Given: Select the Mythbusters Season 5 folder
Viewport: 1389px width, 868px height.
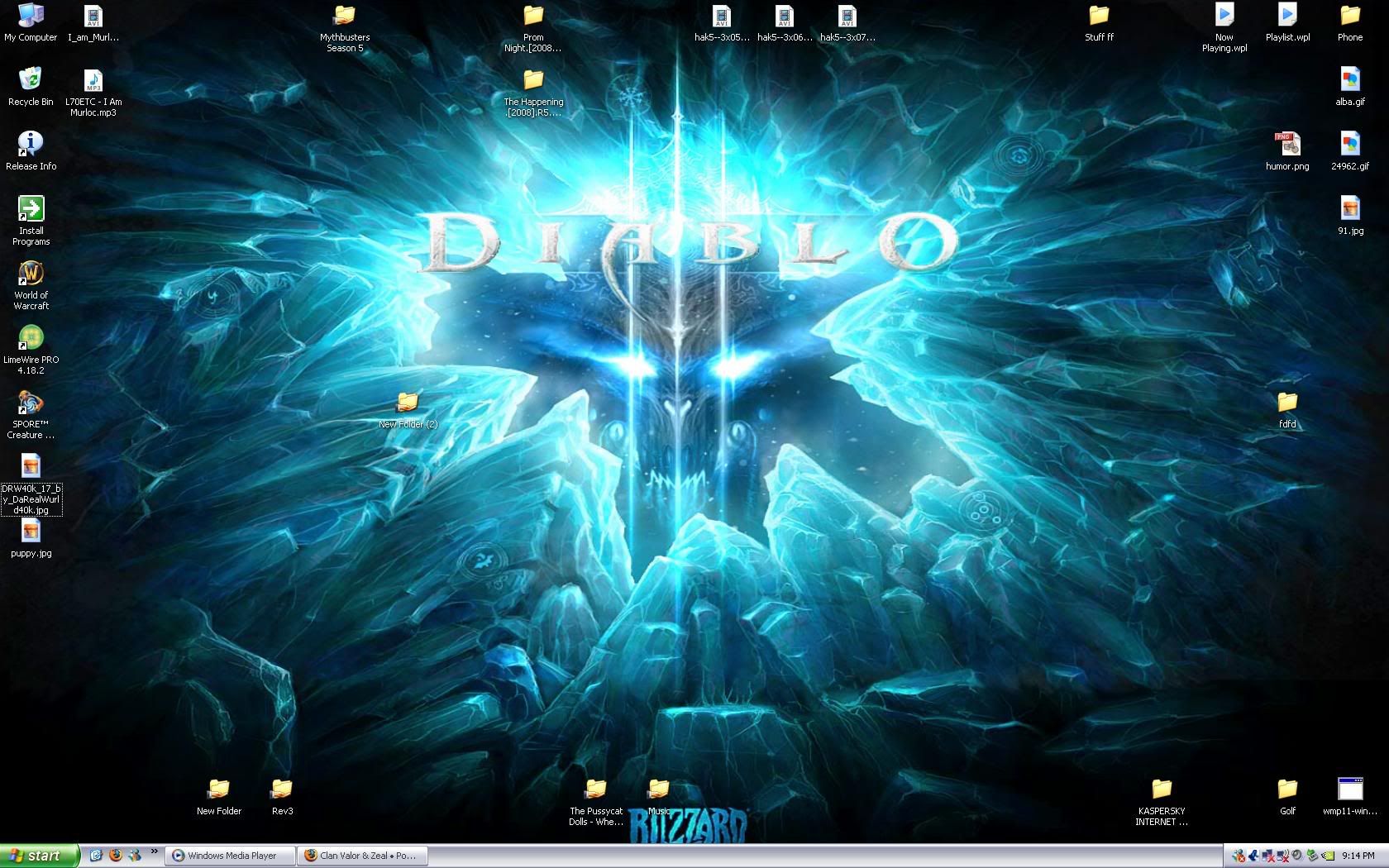Looking at the screenshot, I should pyautogui.click(x=345, y=27).
